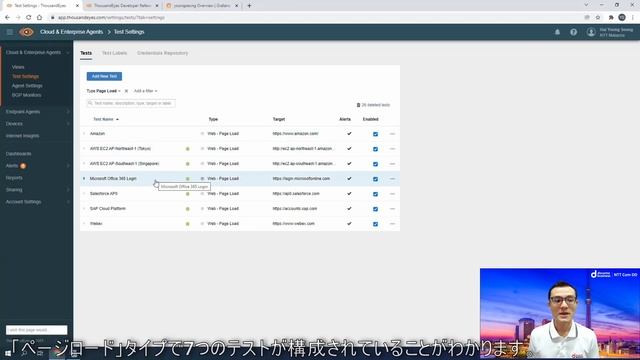Viewport: 640px width, 360px height.
Task: Open the row menu for Webex test
Action: pos(392,224)
